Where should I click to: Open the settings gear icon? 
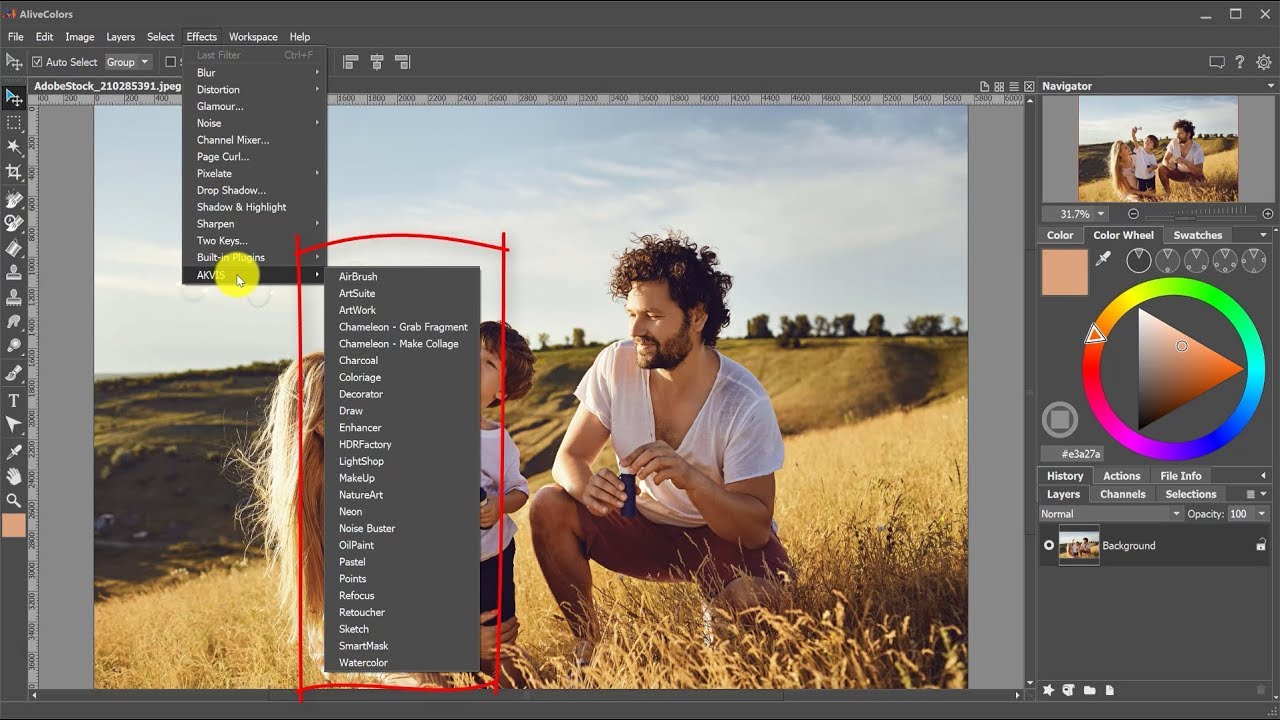(1264, 62)
